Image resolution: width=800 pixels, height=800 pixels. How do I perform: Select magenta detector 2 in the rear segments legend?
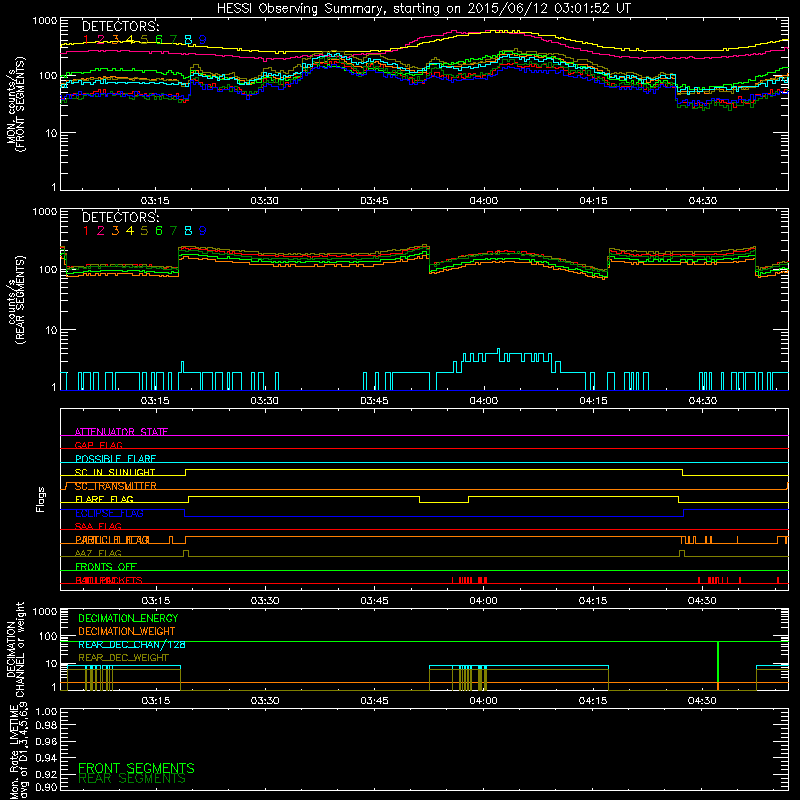point(101,231)
